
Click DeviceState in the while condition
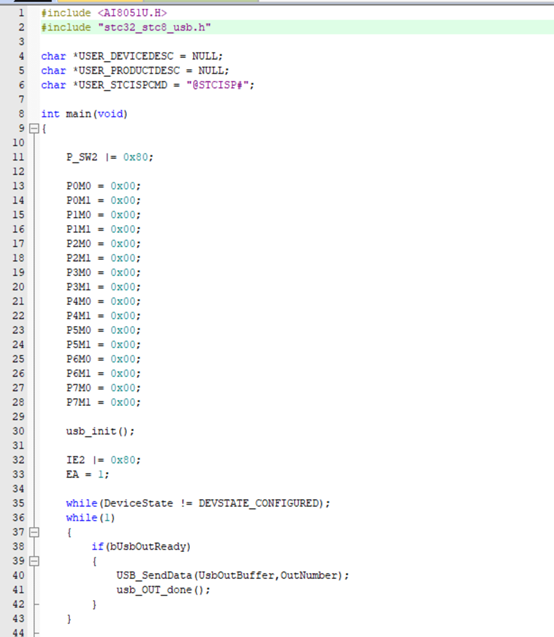coord(138,504)
